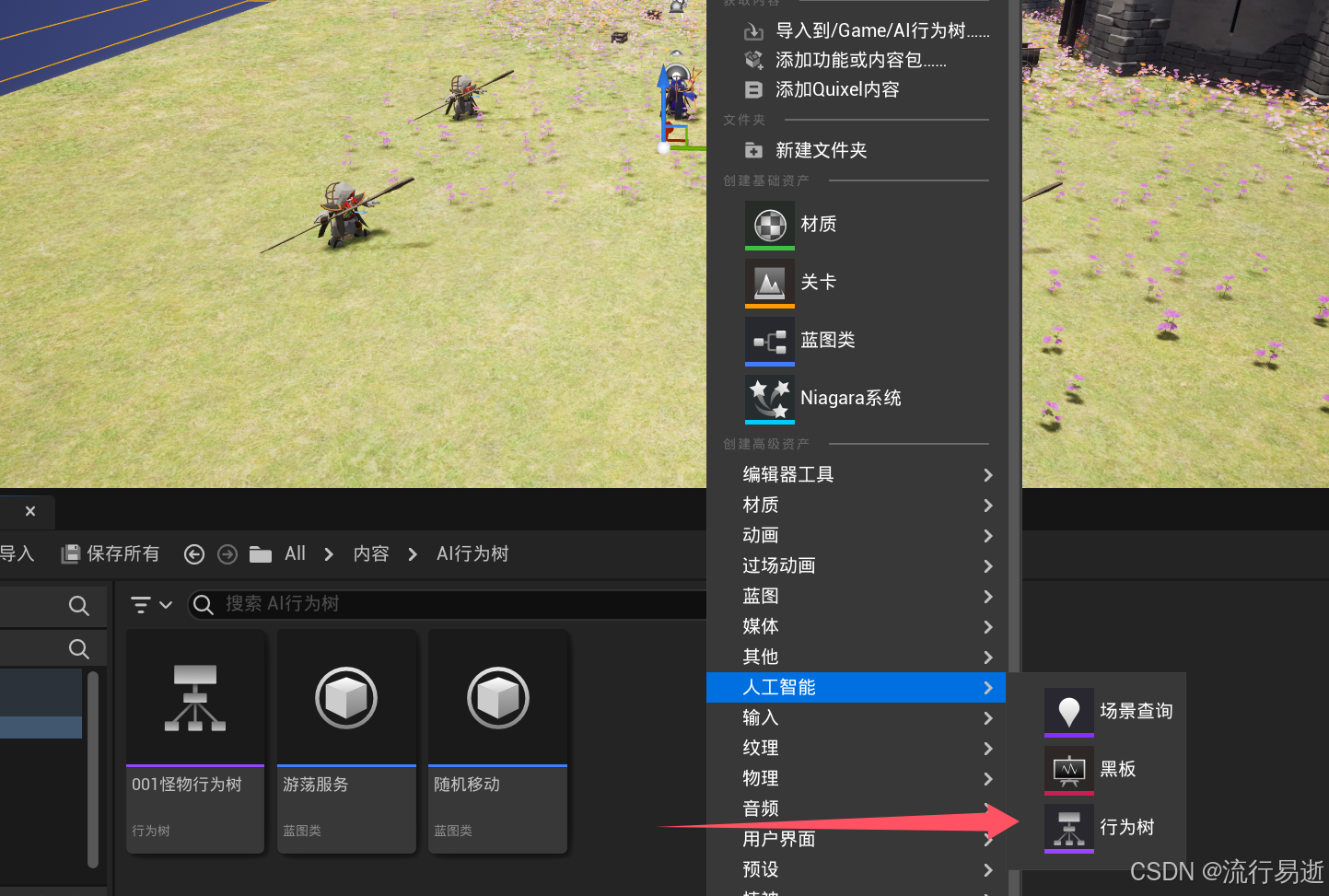
Task: Select the 行为树 behavior tree icon
Action: (1069, 828)
